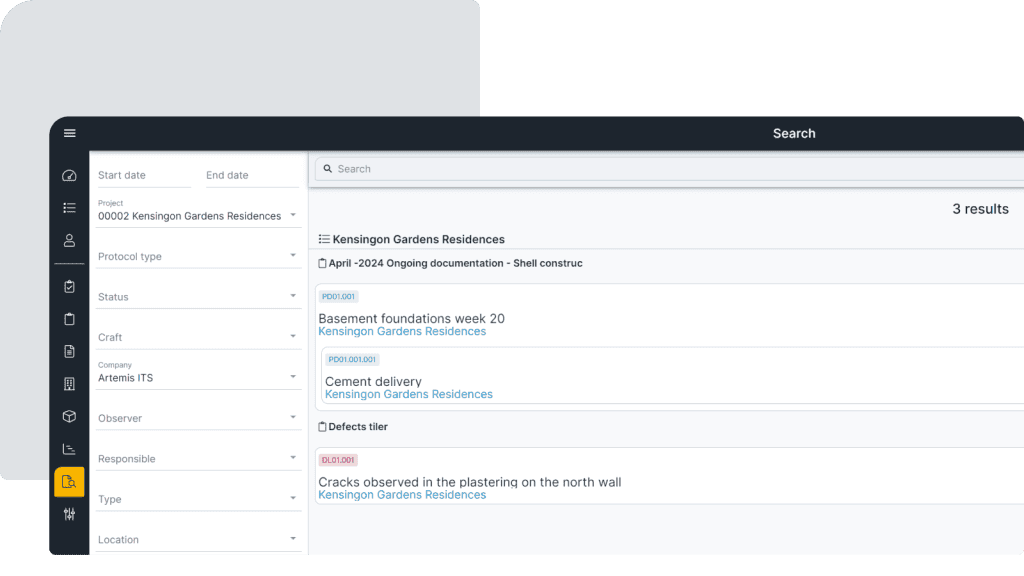Open the Responsible filter dropdown

pyautogui.click(x=196, y=458)
